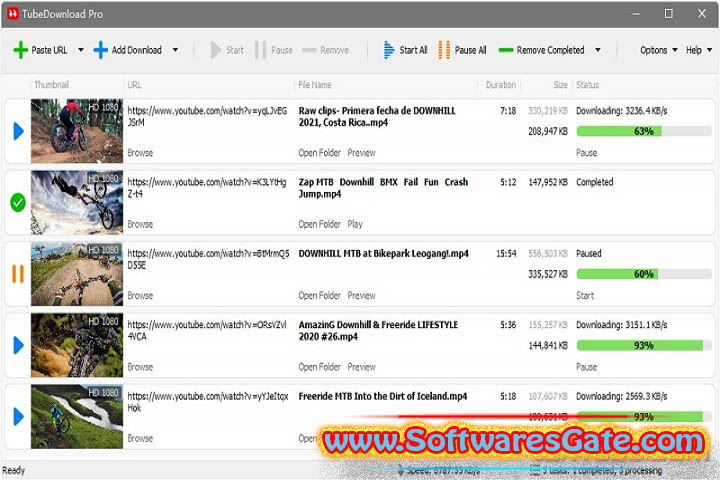This screenshot has height=480, width=720.
Task: Click the Paste URL label
Action: [49, 50]
